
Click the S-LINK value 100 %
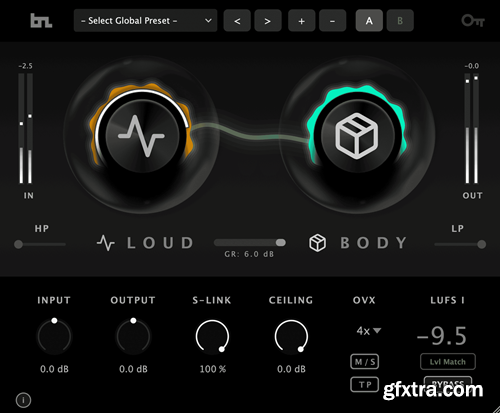213,369
